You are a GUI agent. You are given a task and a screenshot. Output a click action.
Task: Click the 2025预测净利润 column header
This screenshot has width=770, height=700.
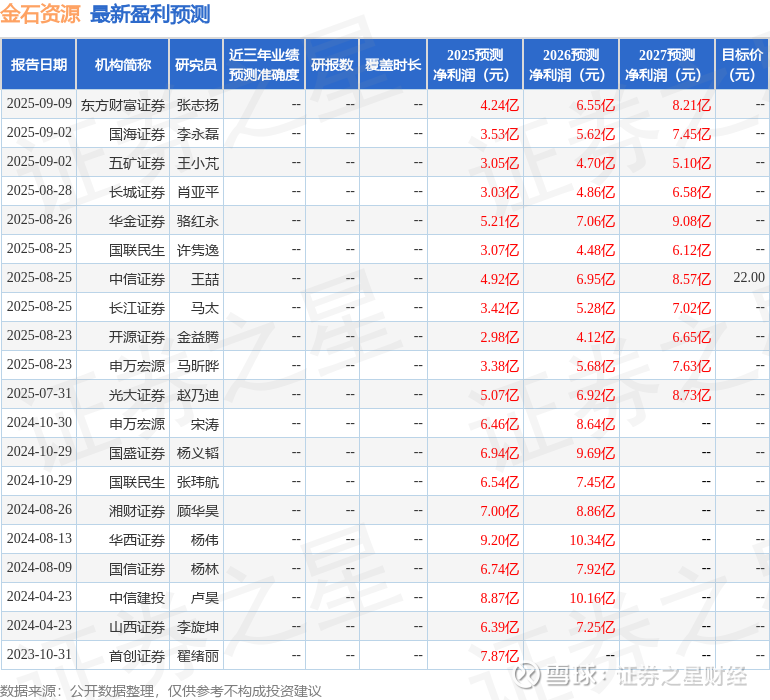coord(475,64)
